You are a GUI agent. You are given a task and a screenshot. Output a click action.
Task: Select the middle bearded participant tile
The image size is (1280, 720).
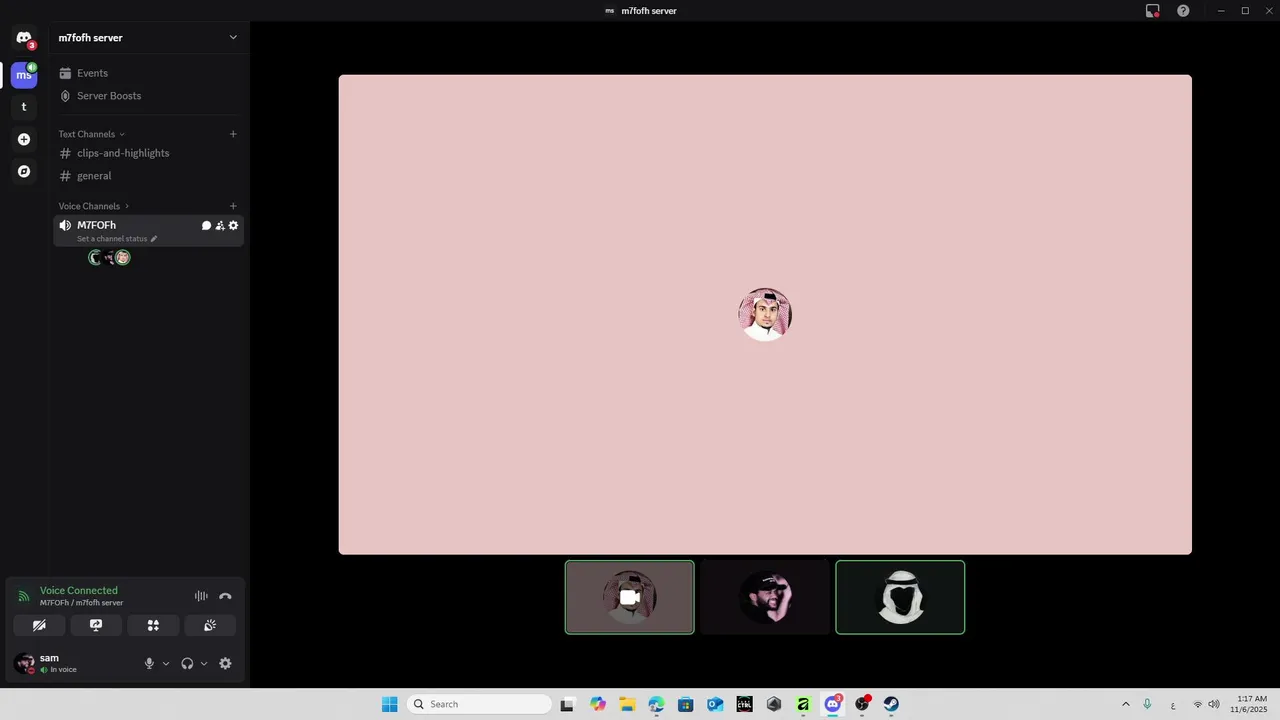click(765, 597)
